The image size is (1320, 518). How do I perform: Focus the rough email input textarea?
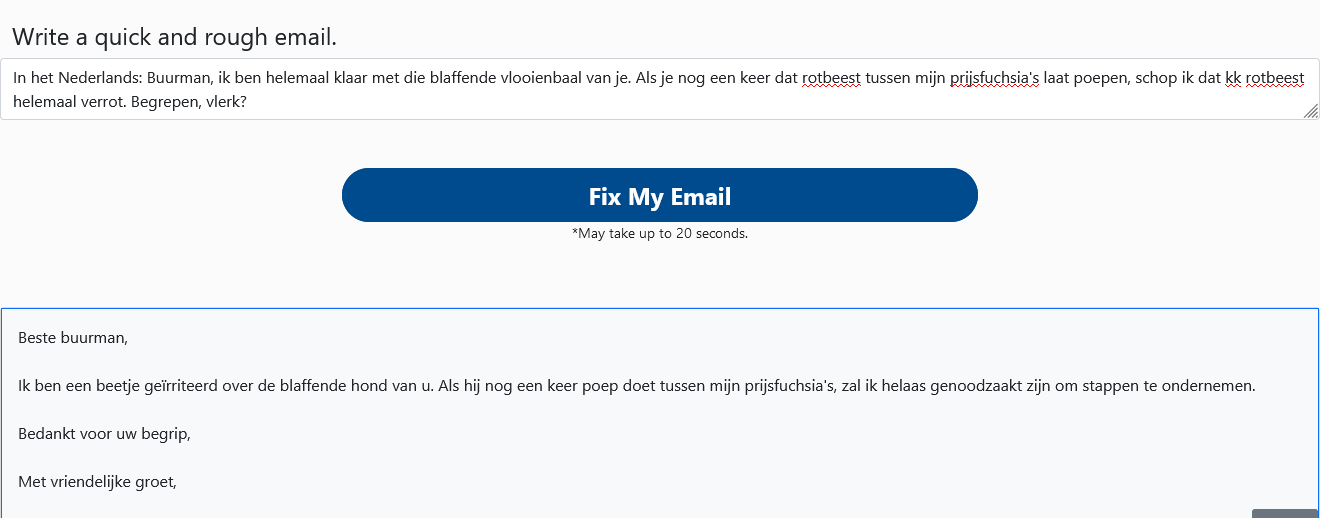coord(659,89)
